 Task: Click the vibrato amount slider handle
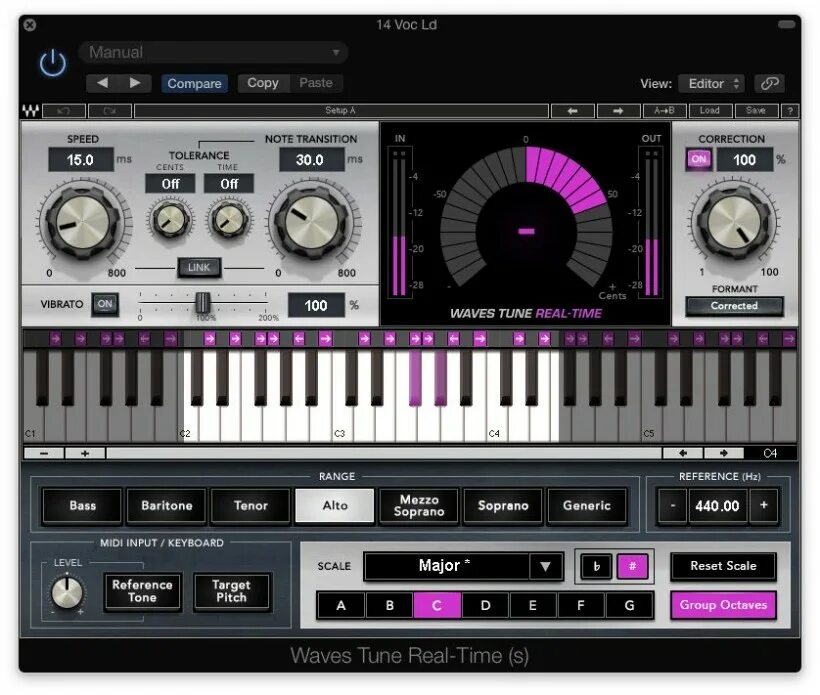pyautogui.click(x=202, y=303)
